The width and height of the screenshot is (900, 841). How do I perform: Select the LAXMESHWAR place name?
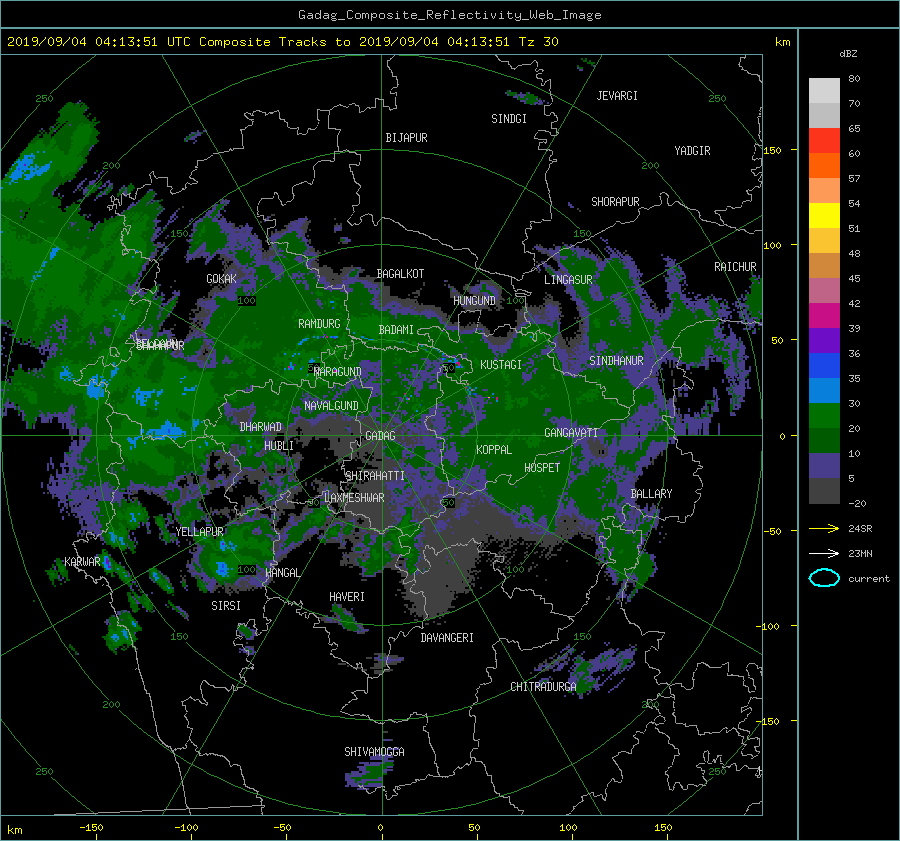354,498
